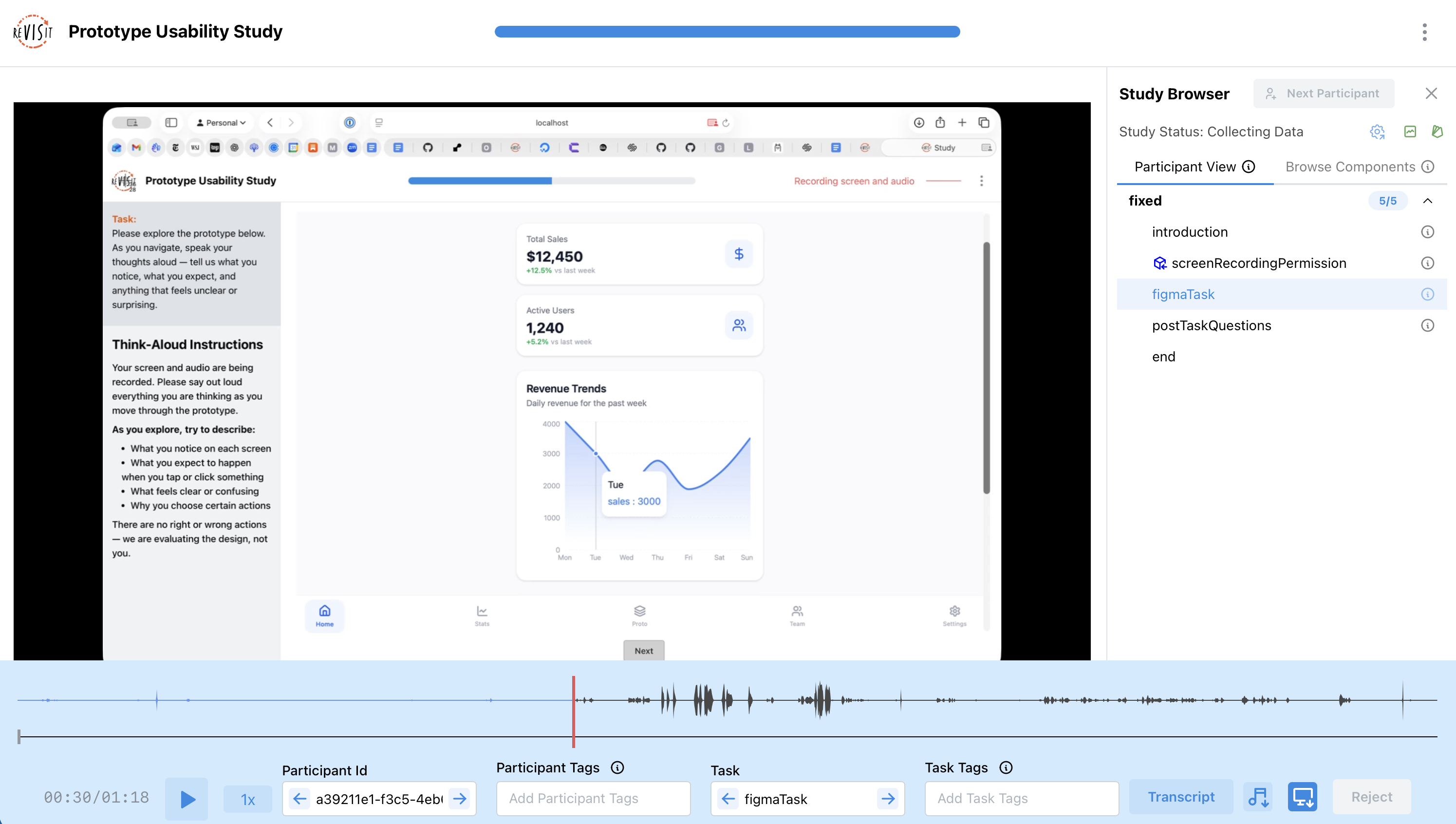The height and width of the screenshot is (824, 1456).
Task: Click the green Supabase icon near study status
Action: 1438,131
